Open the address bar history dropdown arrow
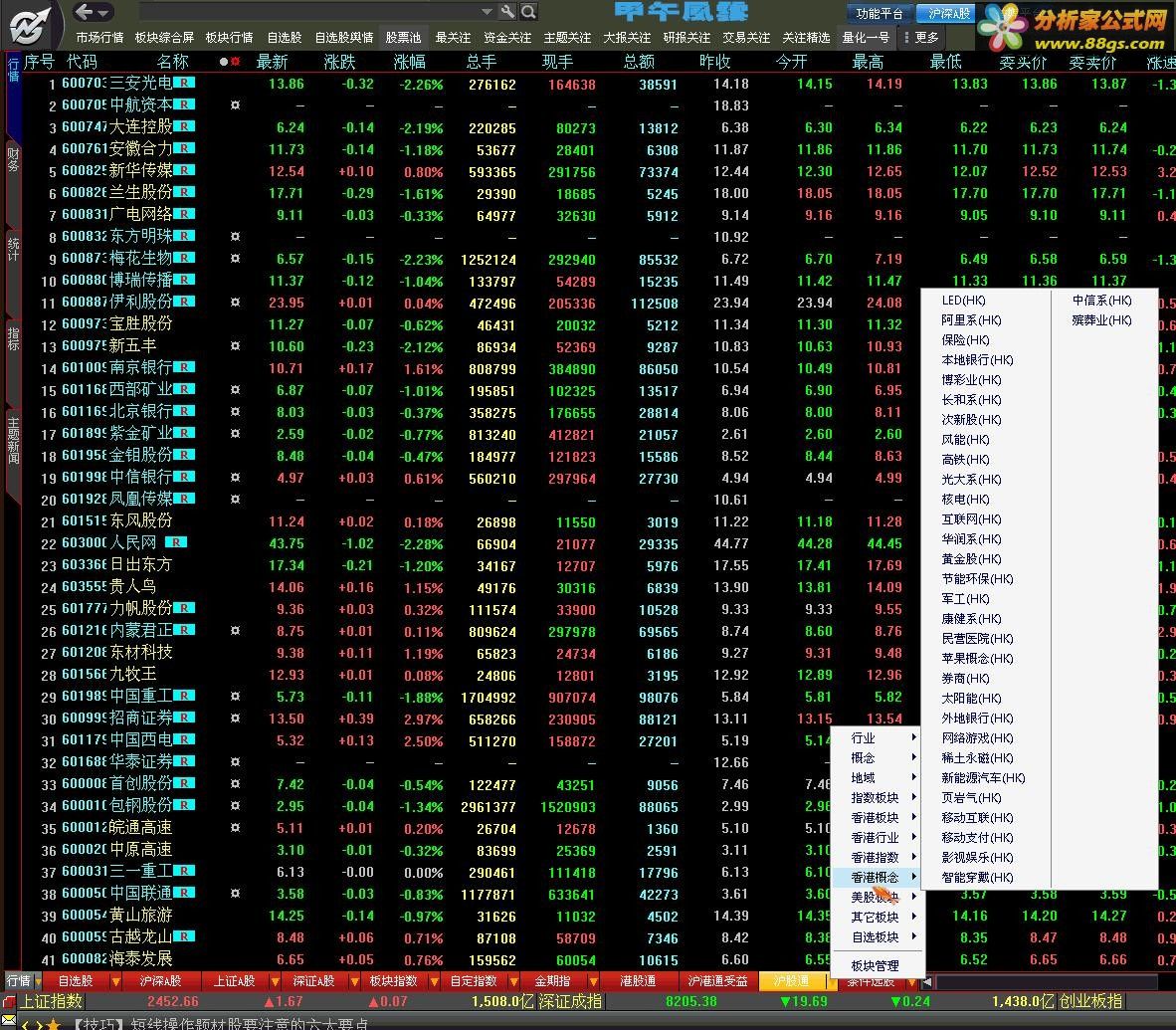The image size is (1176, 1030). coord(487,11)
